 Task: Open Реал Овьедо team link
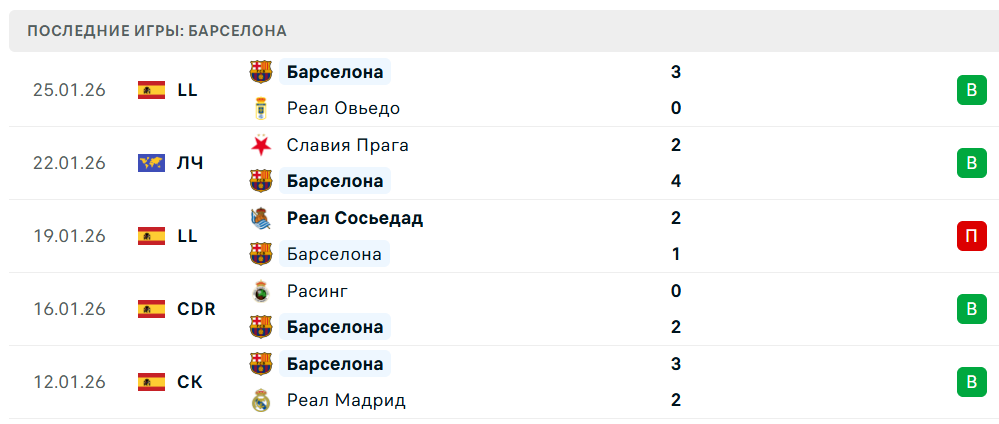pyautogui.click(x=343, y=108)
